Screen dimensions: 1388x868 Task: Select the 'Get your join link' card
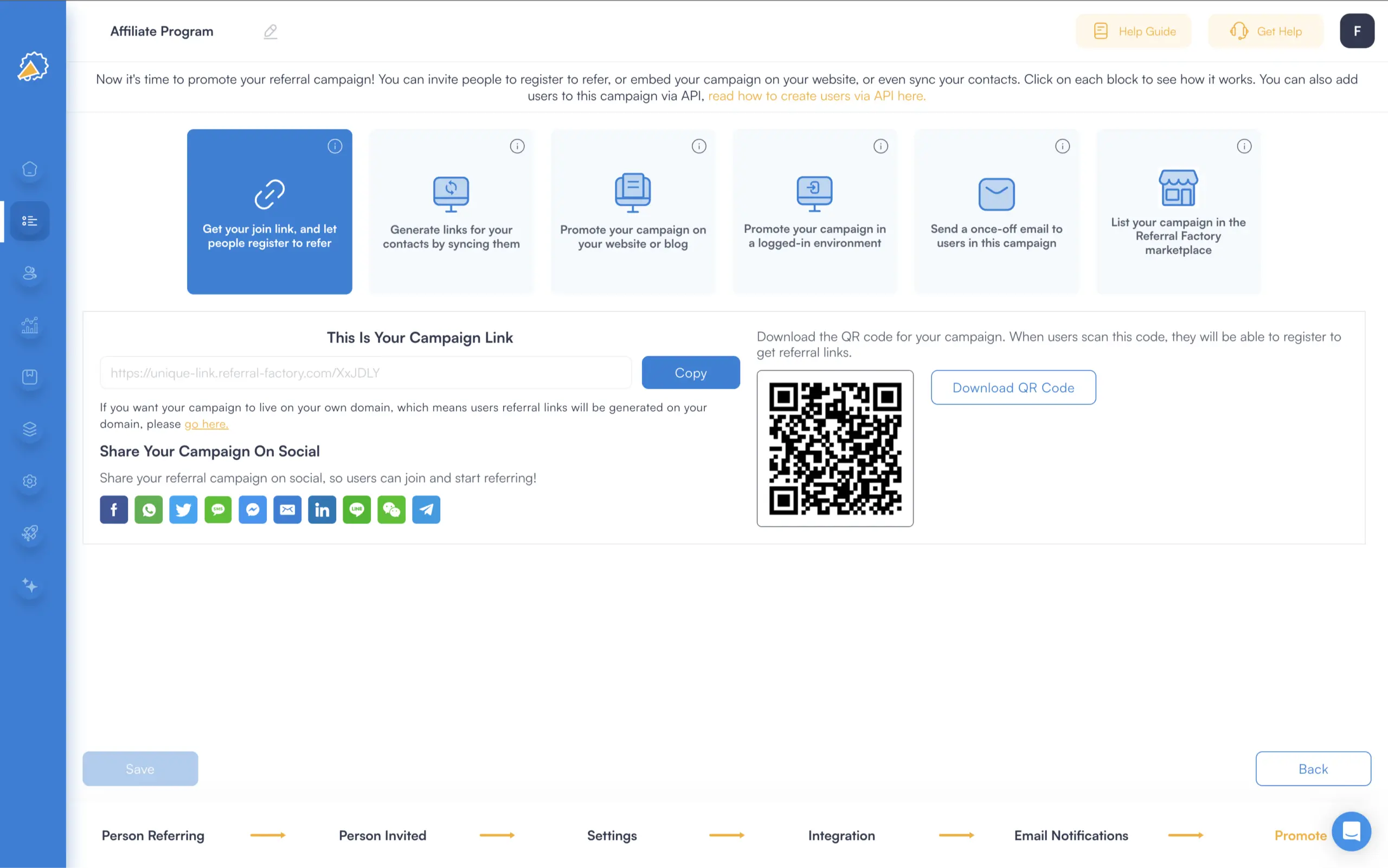click(270, 212)
